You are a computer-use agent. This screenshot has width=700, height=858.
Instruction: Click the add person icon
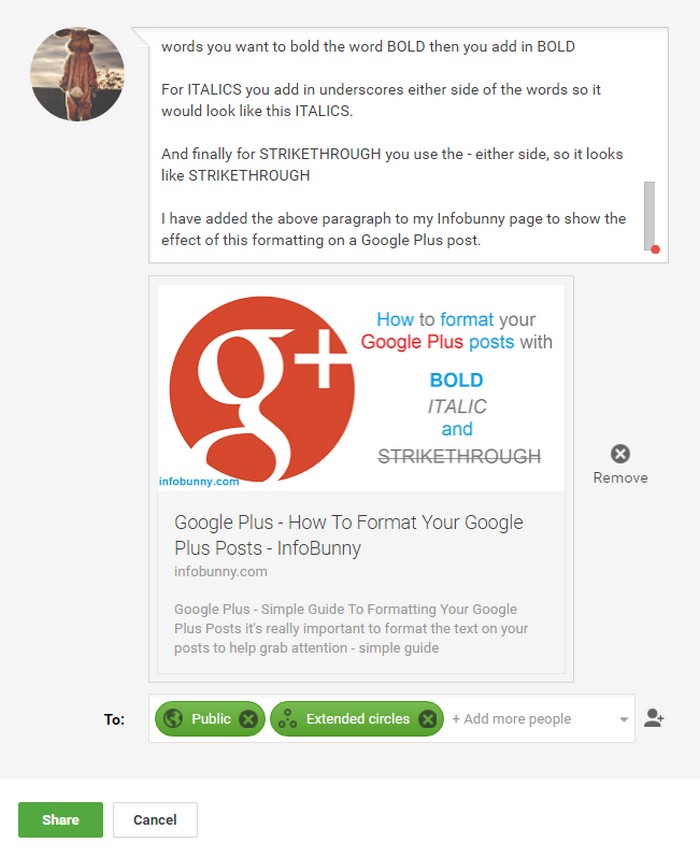click(653, 718)
